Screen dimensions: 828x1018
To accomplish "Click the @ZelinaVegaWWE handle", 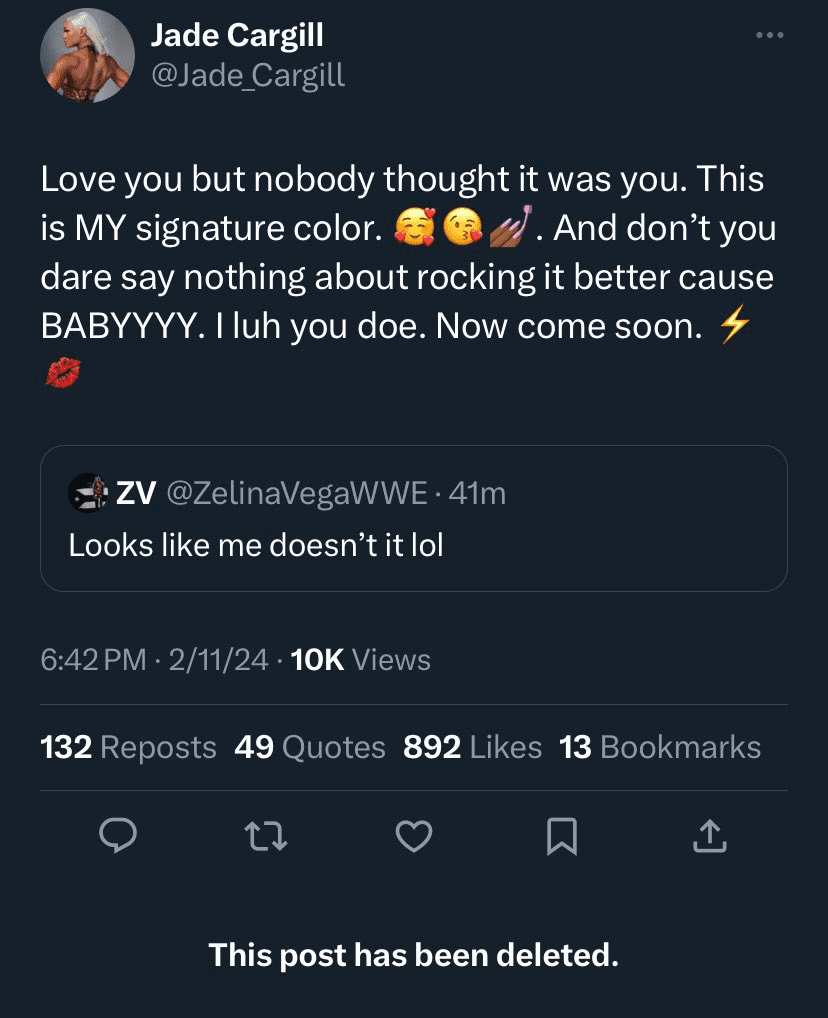I will coord(295,493).
